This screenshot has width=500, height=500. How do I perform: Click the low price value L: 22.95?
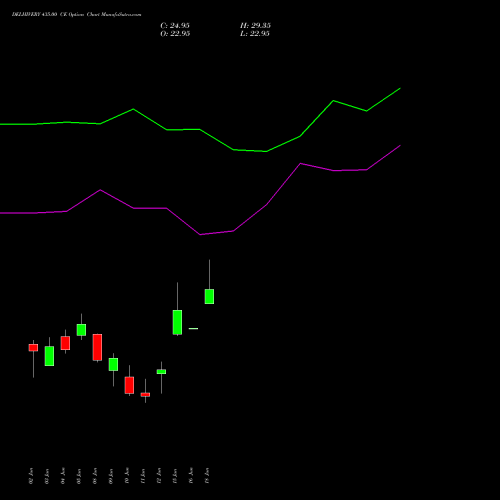click(x=255, y=34)
